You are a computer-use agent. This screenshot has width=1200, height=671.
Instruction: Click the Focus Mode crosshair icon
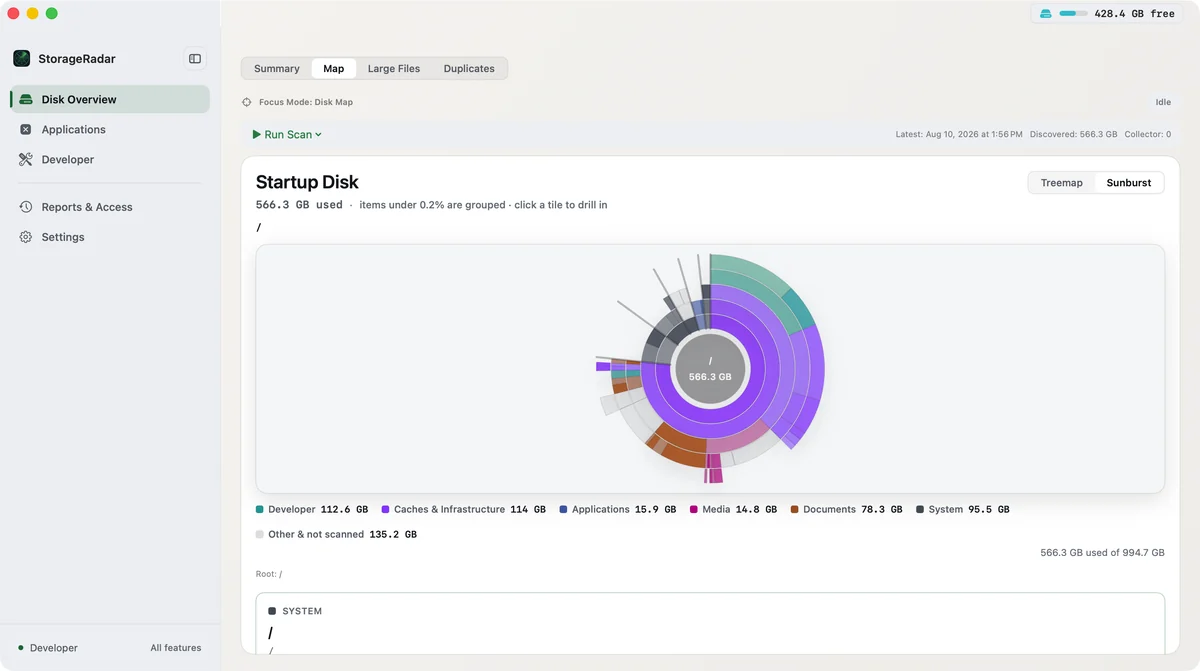coord(247,102)
